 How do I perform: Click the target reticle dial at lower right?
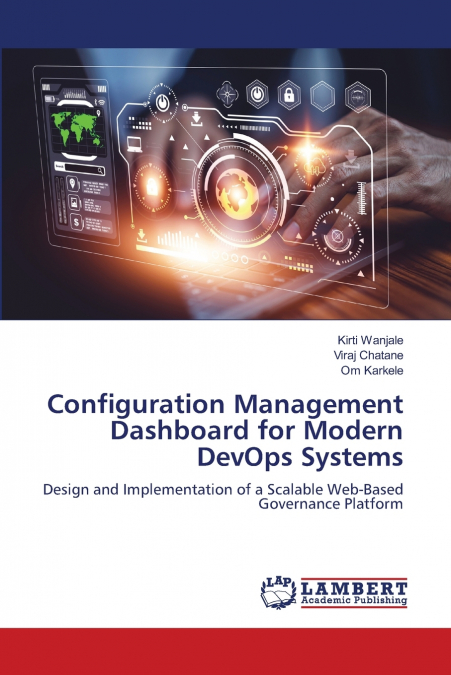[338, 236]
